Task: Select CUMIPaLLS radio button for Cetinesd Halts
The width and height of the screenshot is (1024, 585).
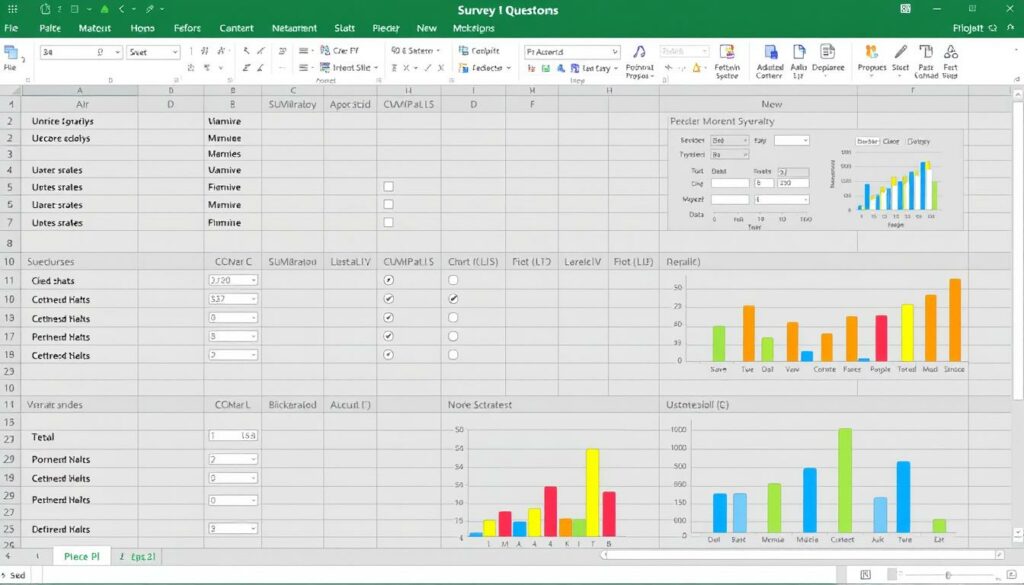Action: pos(389,317)
